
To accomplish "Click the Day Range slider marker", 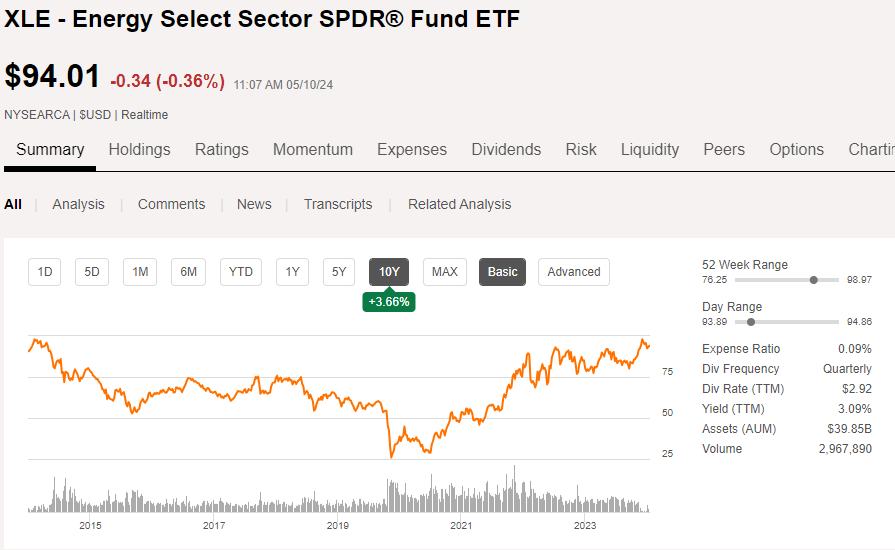I will coord(751,322).
